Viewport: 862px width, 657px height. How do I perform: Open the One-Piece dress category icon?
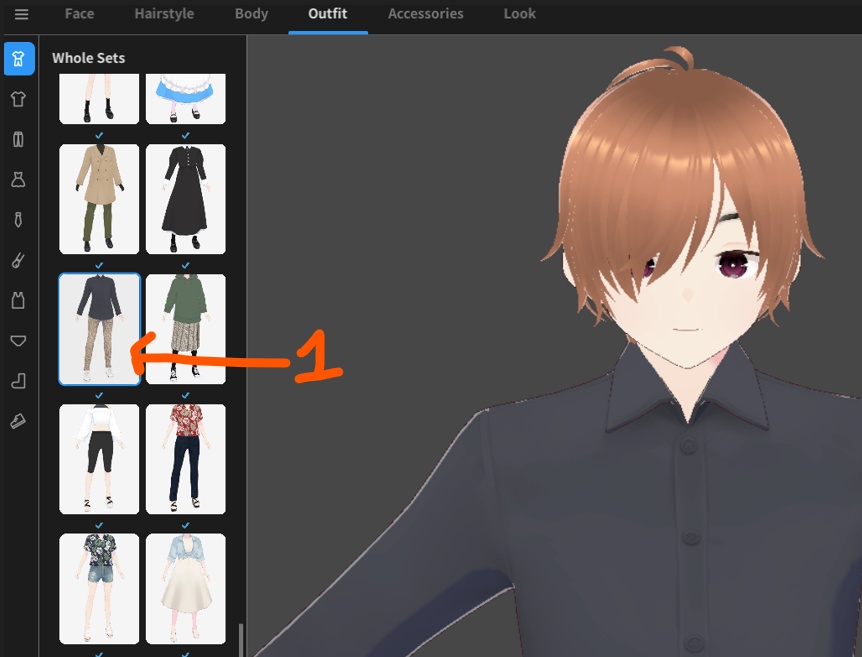click(x=18, y=179)
